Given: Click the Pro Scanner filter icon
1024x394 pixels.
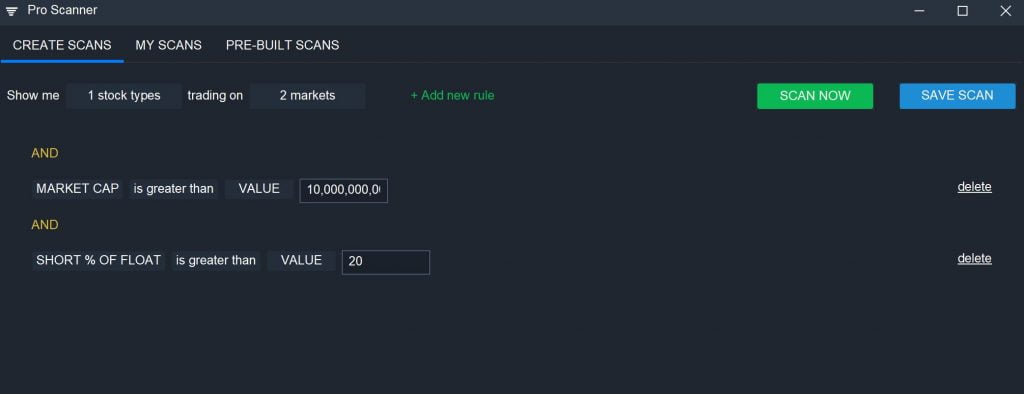Looking at the screenshot, I should 11,11.
